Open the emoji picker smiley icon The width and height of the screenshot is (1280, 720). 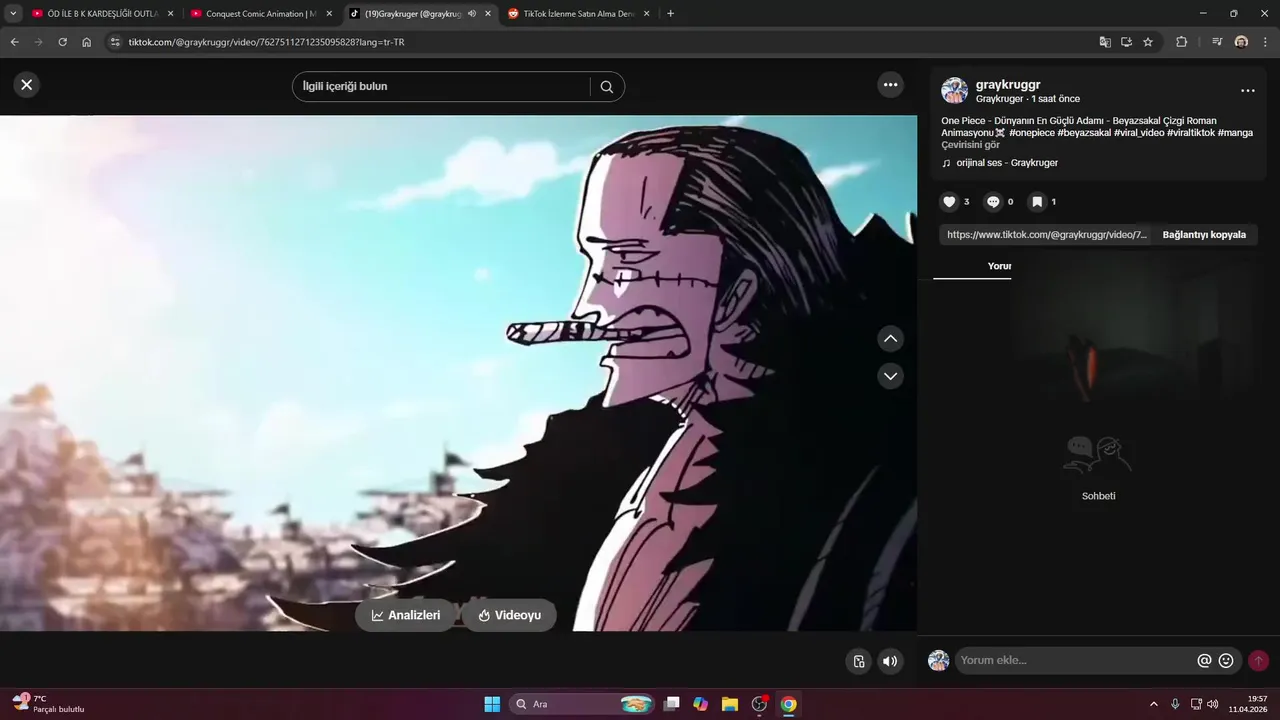tap(1226, 661)
